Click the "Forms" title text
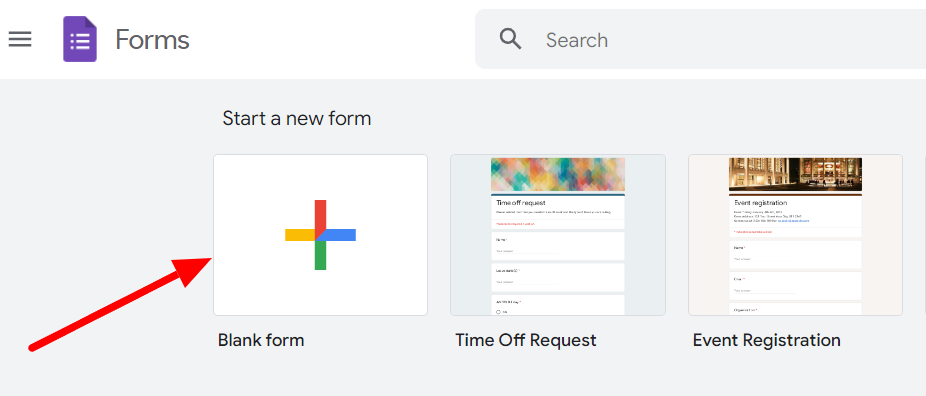 coord(152,40)
